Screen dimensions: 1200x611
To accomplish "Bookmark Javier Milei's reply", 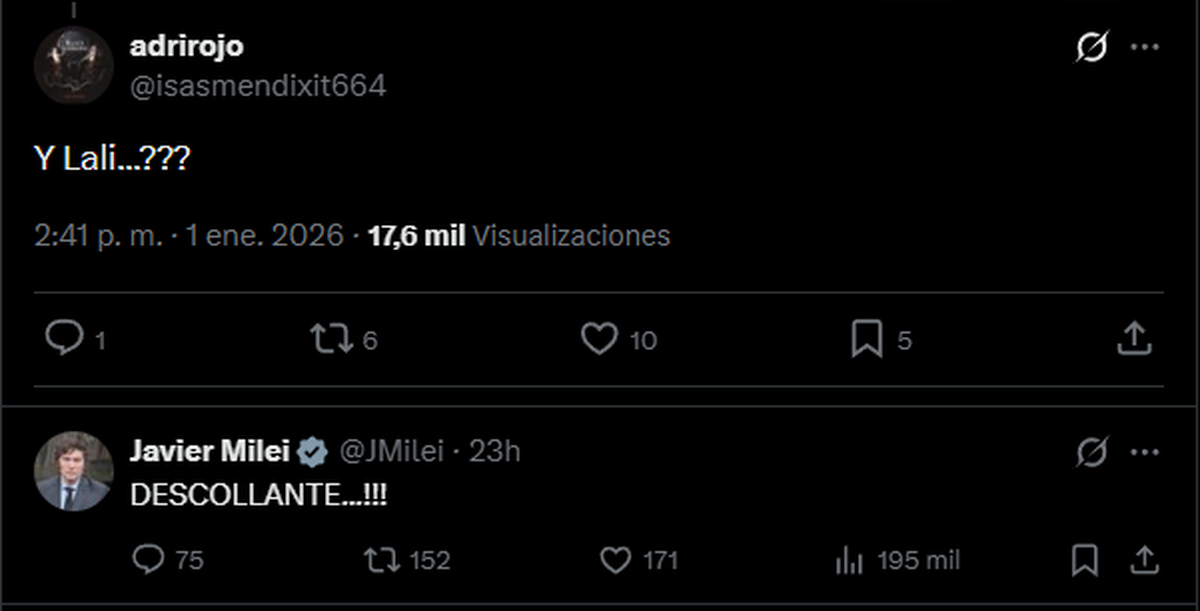I will [x=1084, y=560].
